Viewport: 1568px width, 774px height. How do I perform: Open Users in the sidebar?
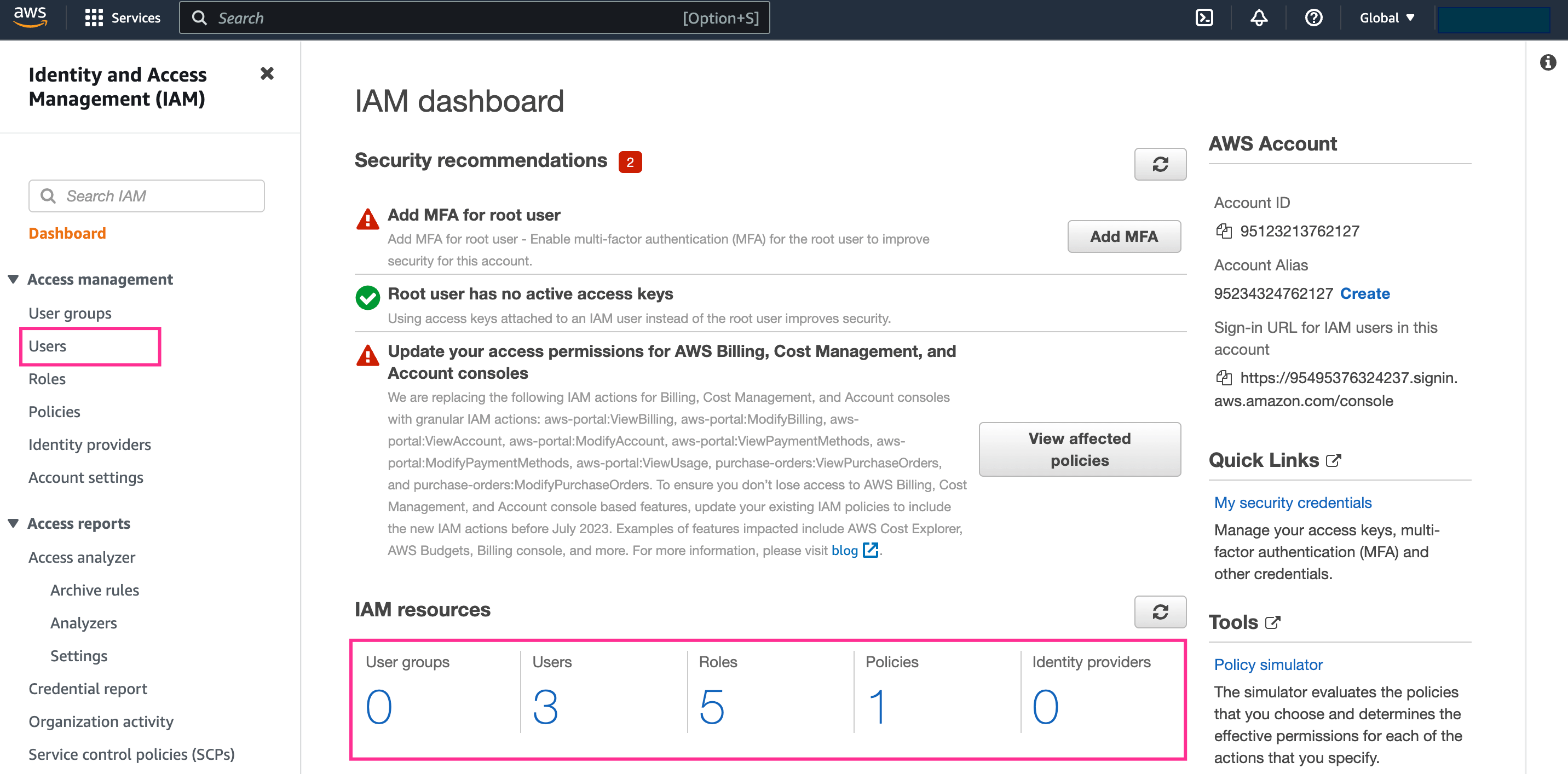pyautogui.click(x=48, y=346)
